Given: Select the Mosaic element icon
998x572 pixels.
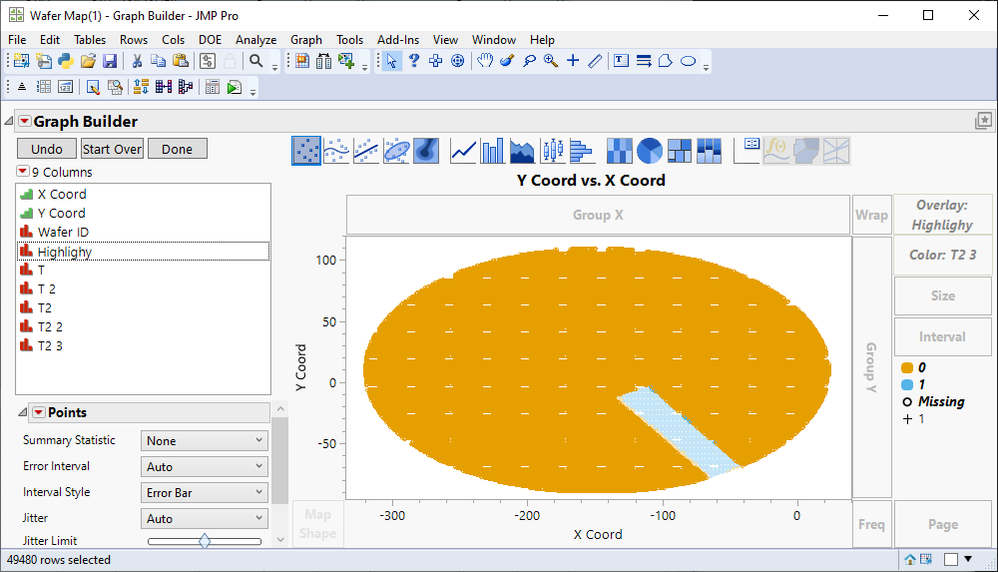Looking at the screenshot, I should click(709, 151).
